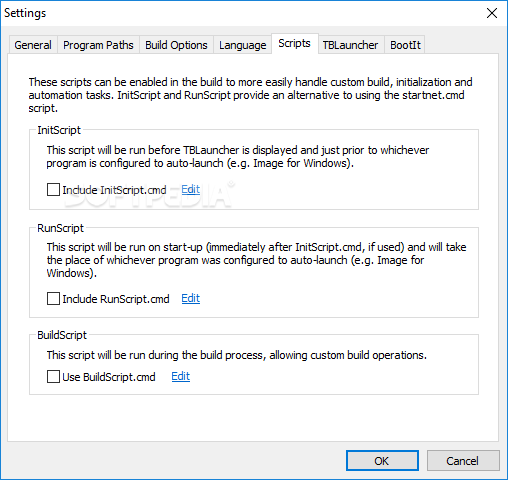The width and height of the screenshot is (508, 480).
Task: Click the InitScript group label
Action: click(x=59, y=130)
